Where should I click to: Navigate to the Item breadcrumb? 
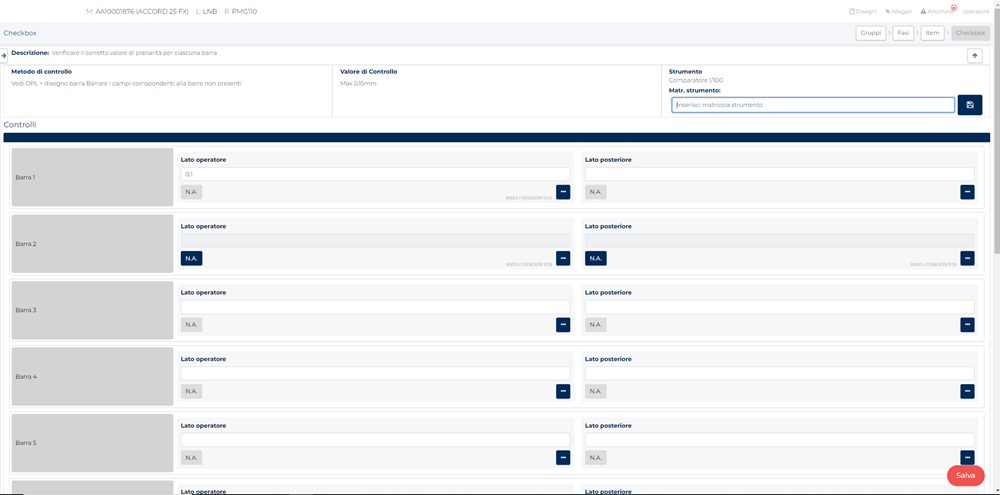pos(932,33)
